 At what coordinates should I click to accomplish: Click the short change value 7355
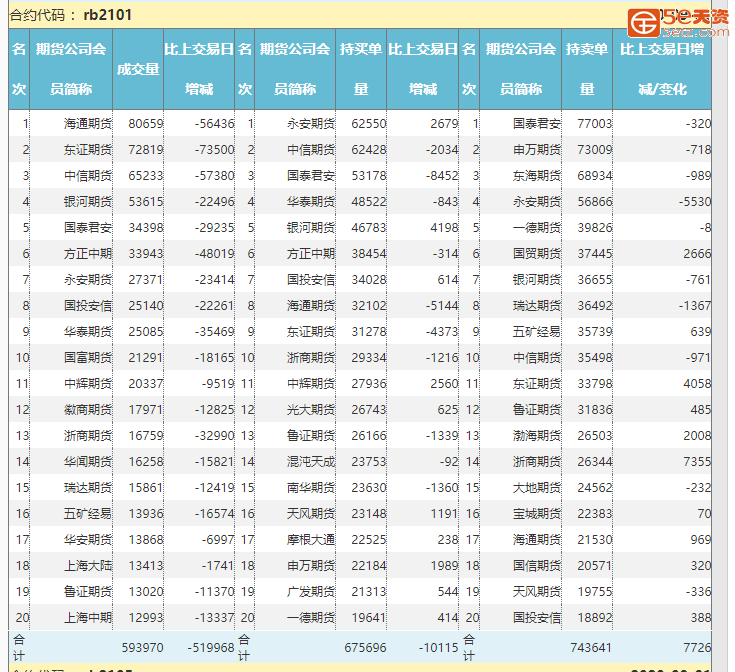(x=698, y=462)
